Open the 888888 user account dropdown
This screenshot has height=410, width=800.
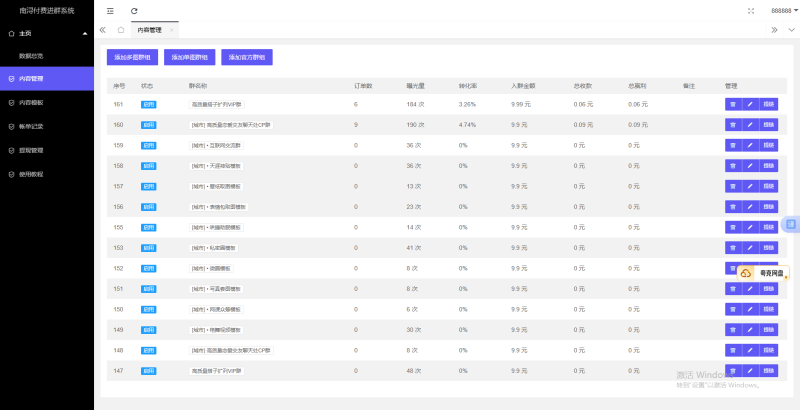(x=784, y=10)
